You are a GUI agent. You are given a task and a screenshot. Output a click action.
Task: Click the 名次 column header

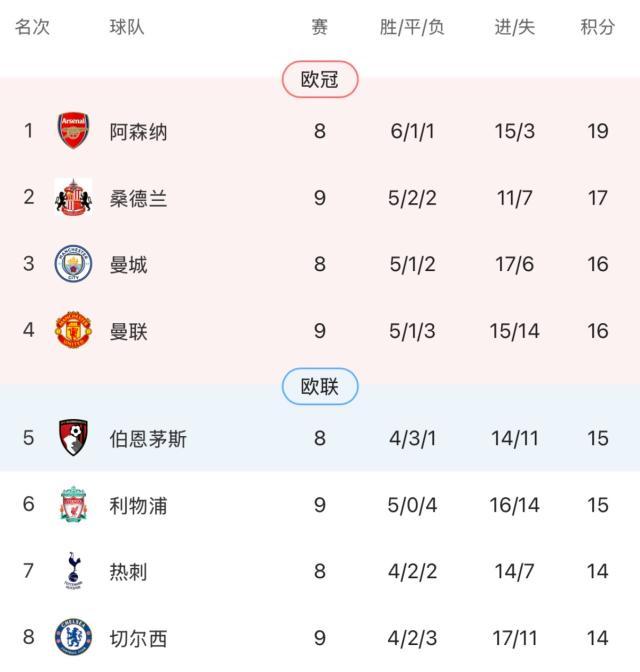coord(32,27)
